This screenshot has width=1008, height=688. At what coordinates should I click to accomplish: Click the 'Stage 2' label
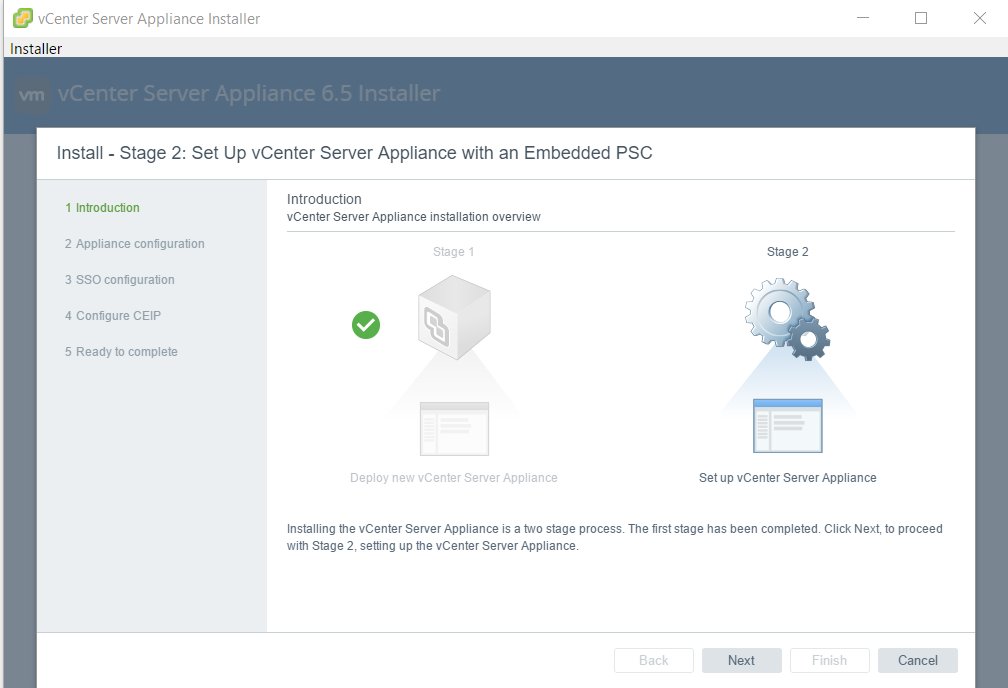(x=788, y=252)
